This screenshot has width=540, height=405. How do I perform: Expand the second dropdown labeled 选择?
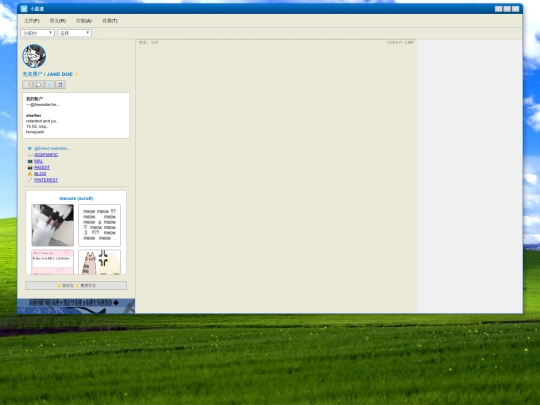75,33
